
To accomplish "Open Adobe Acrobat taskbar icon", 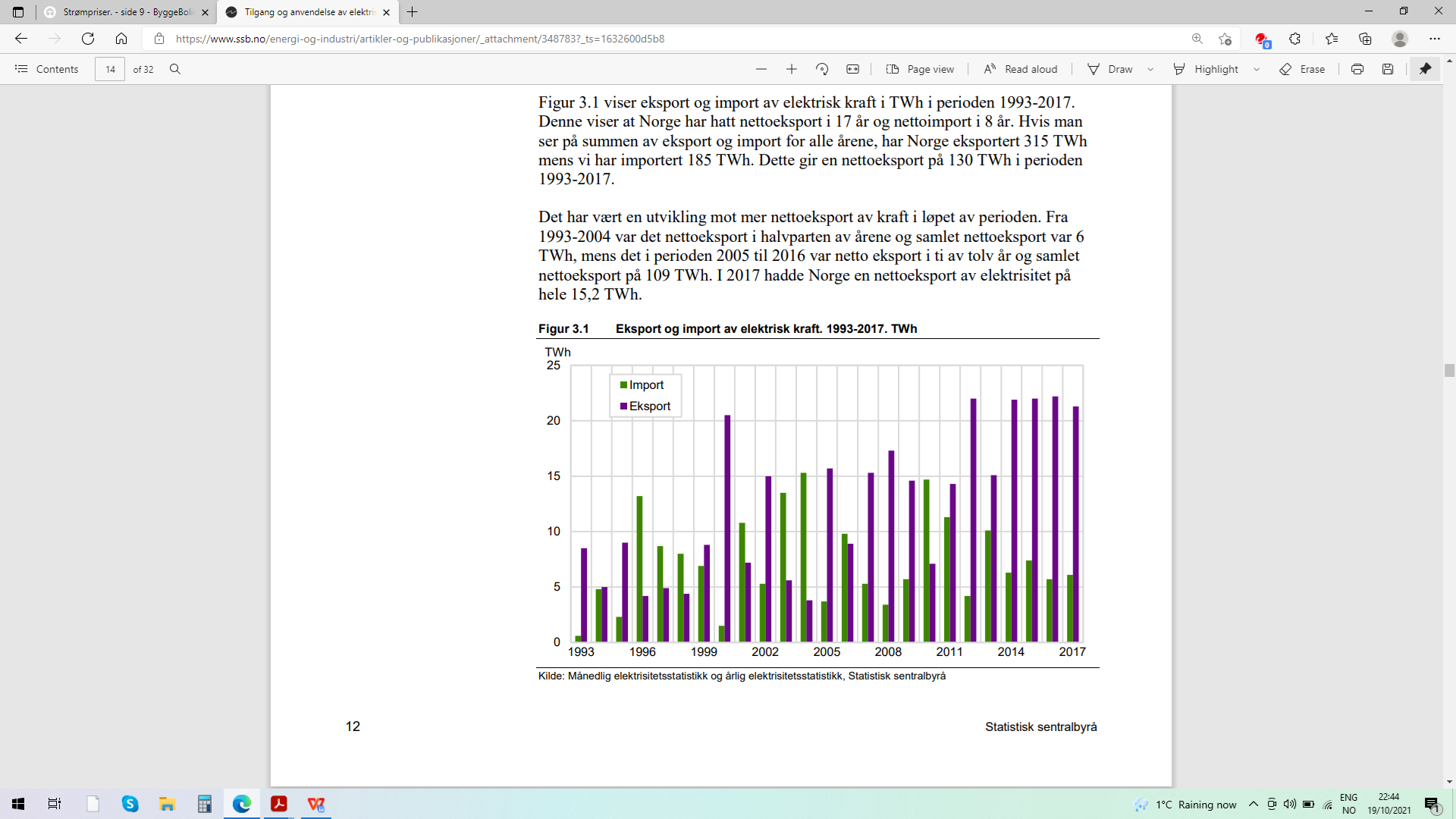I will point(279,804).
